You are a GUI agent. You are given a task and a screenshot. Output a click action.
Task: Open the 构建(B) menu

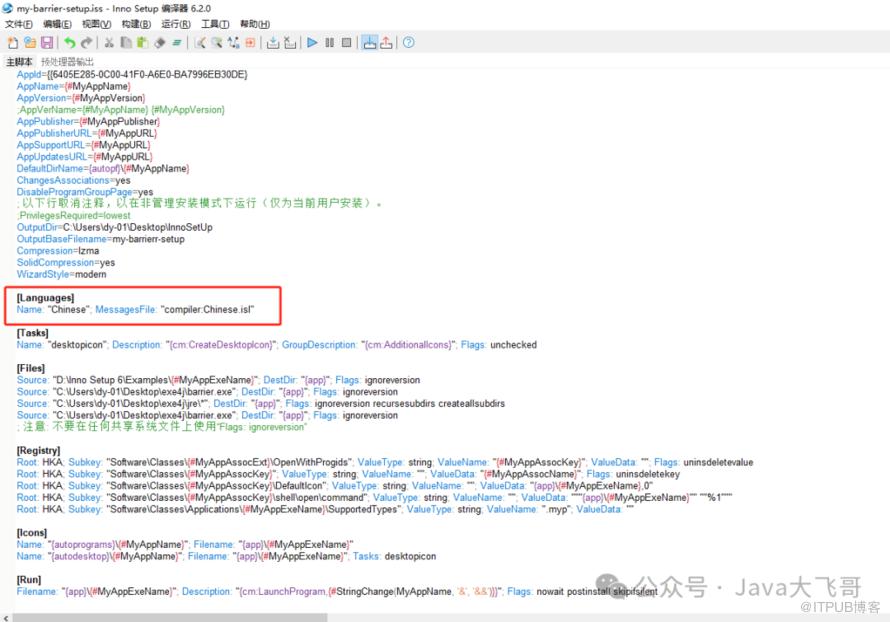point(136,24)
